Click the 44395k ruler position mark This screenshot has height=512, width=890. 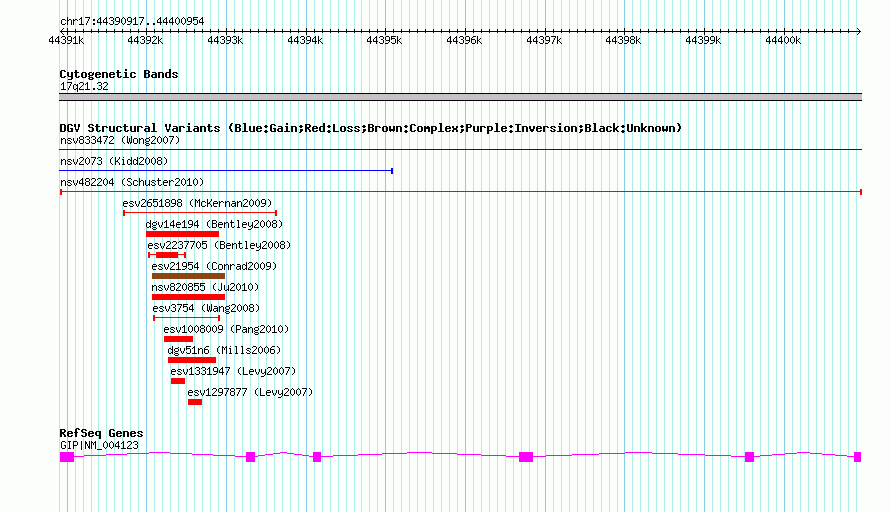click(x=384, y=40)
